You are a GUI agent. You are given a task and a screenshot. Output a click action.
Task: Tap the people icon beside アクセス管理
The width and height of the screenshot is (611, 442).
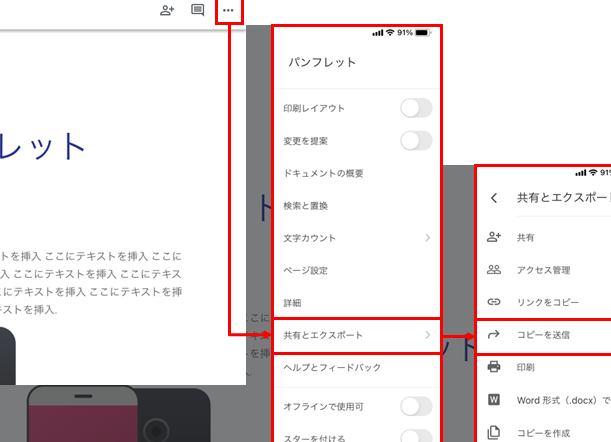(494, 269)
